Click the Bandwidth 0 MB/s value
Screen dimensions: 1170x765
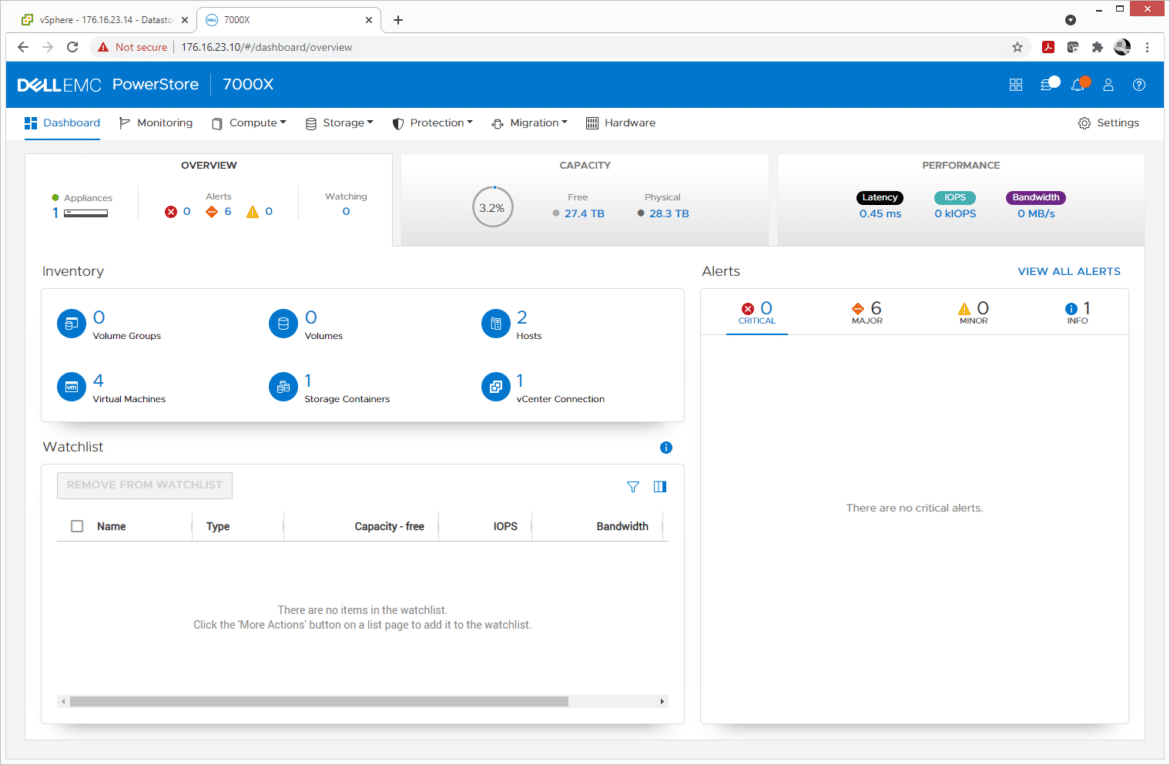[1036, 213]
